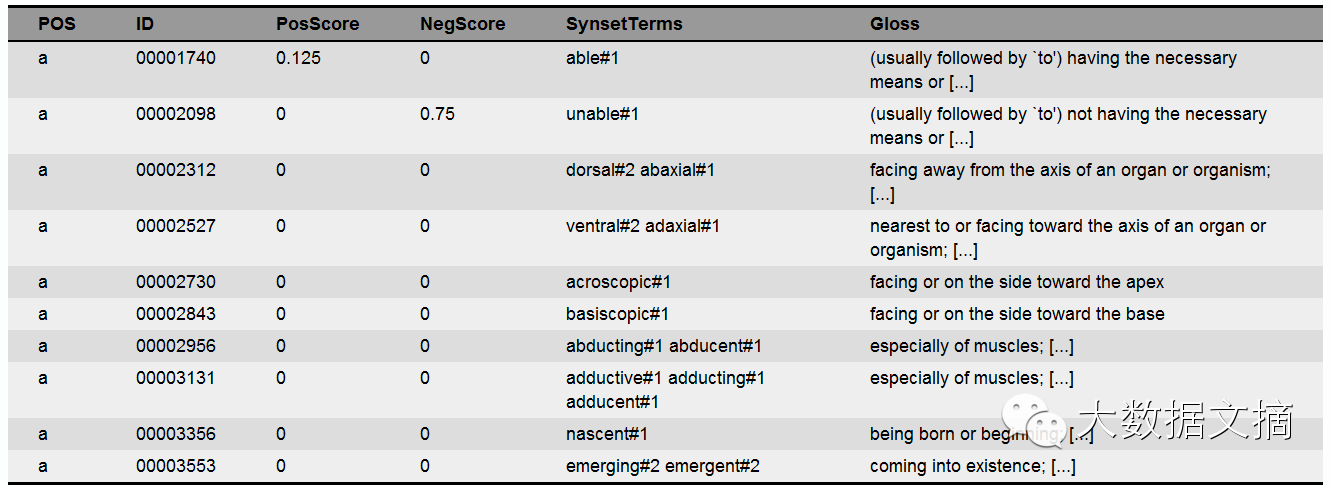
Task: Click the ID column header
Action: point(145,24)
